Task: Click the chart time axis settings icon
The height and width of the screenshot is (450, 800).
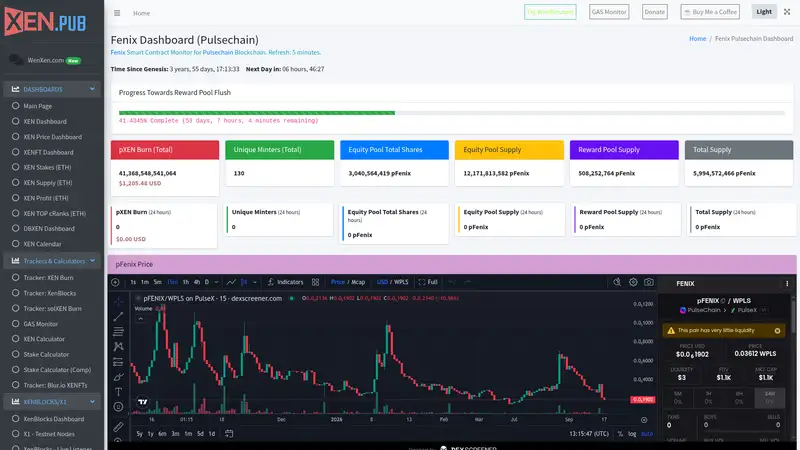Action: click(644, 420)
